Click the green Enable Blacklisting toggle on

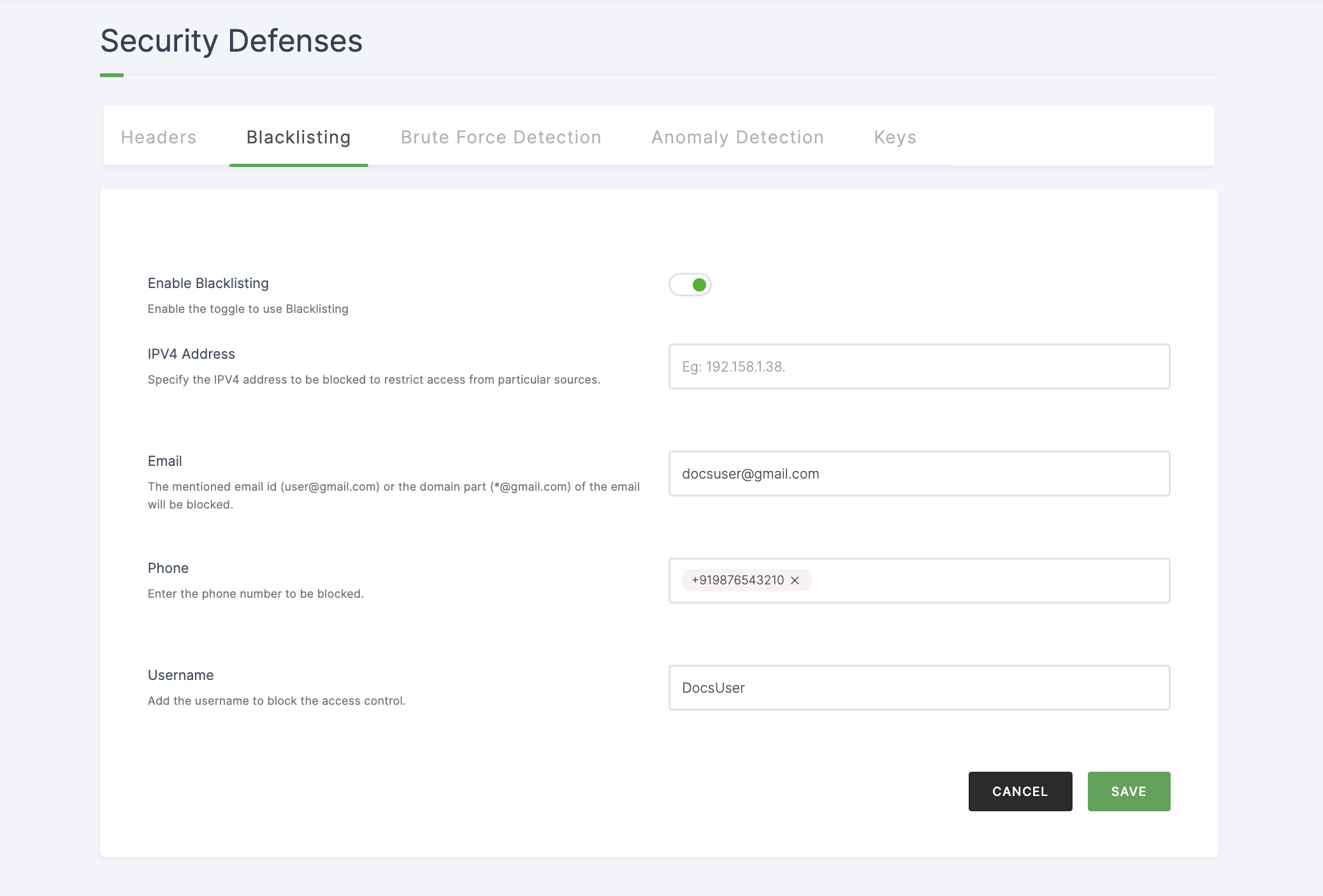click(x=689, y=284)
